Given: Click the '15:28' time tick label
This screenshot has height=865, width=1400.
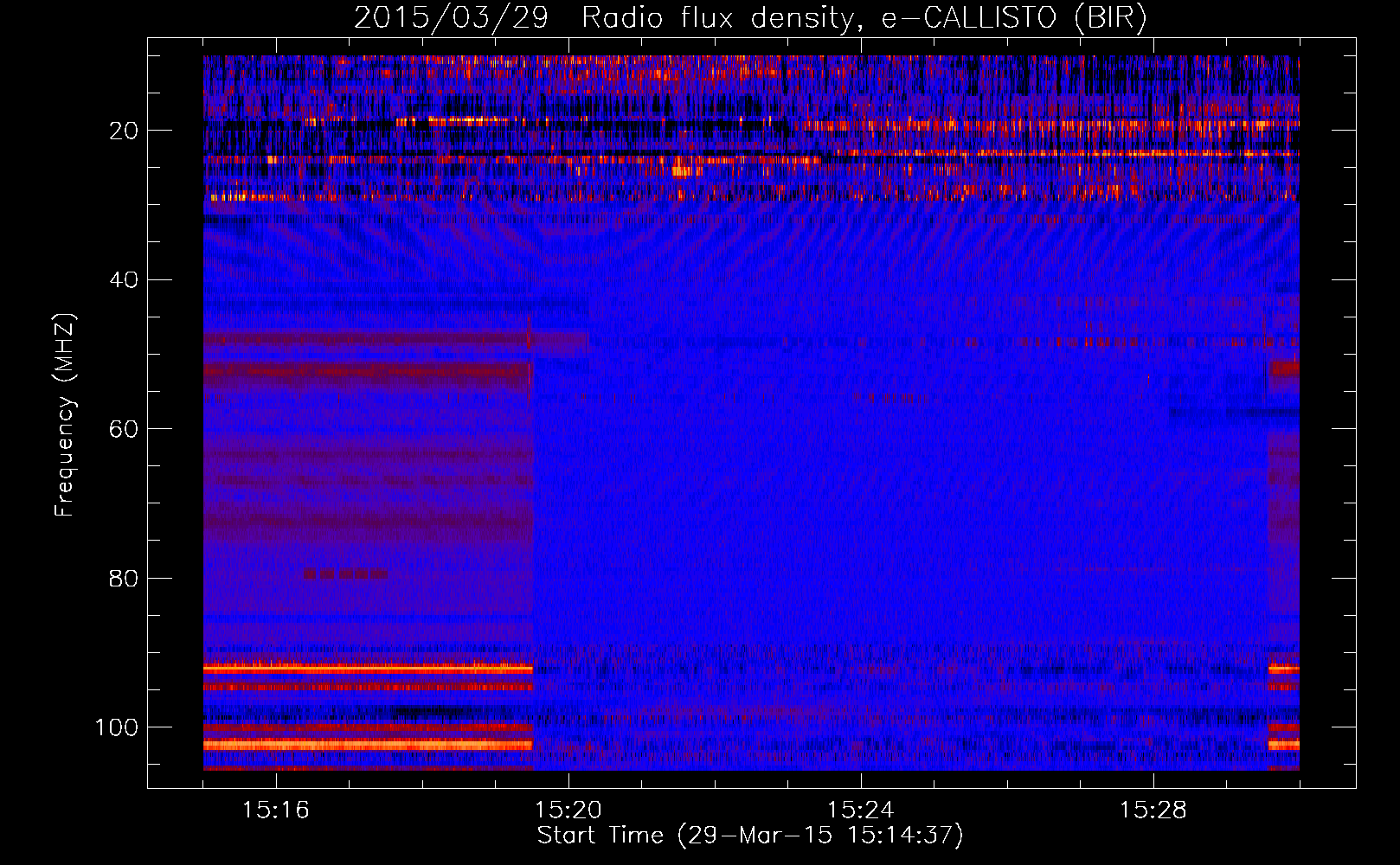Looking at the screenshot, I should tap(1153, 811).
